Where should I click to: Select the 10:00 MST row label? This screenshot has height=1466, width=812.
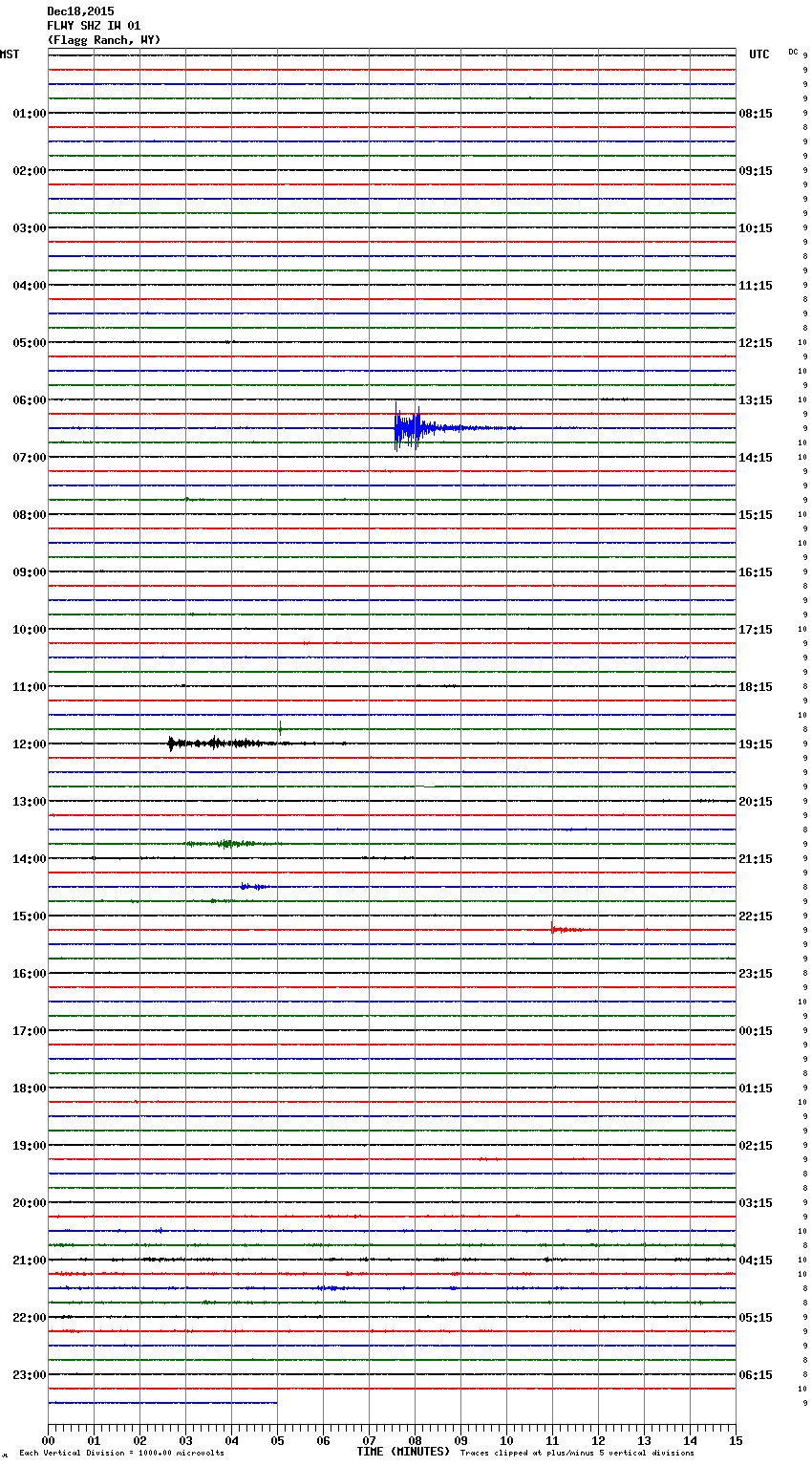click(30, 630)
